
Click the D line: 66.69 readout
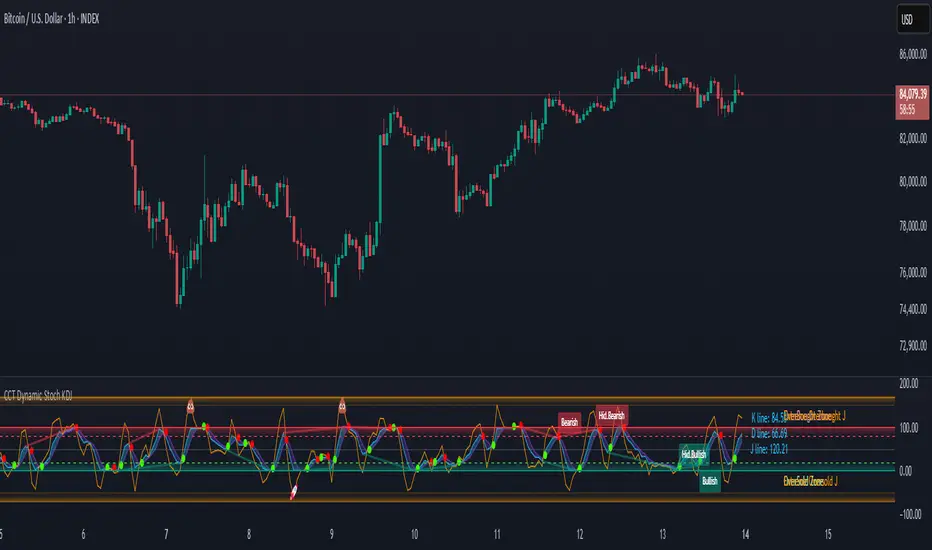(769, 433)
